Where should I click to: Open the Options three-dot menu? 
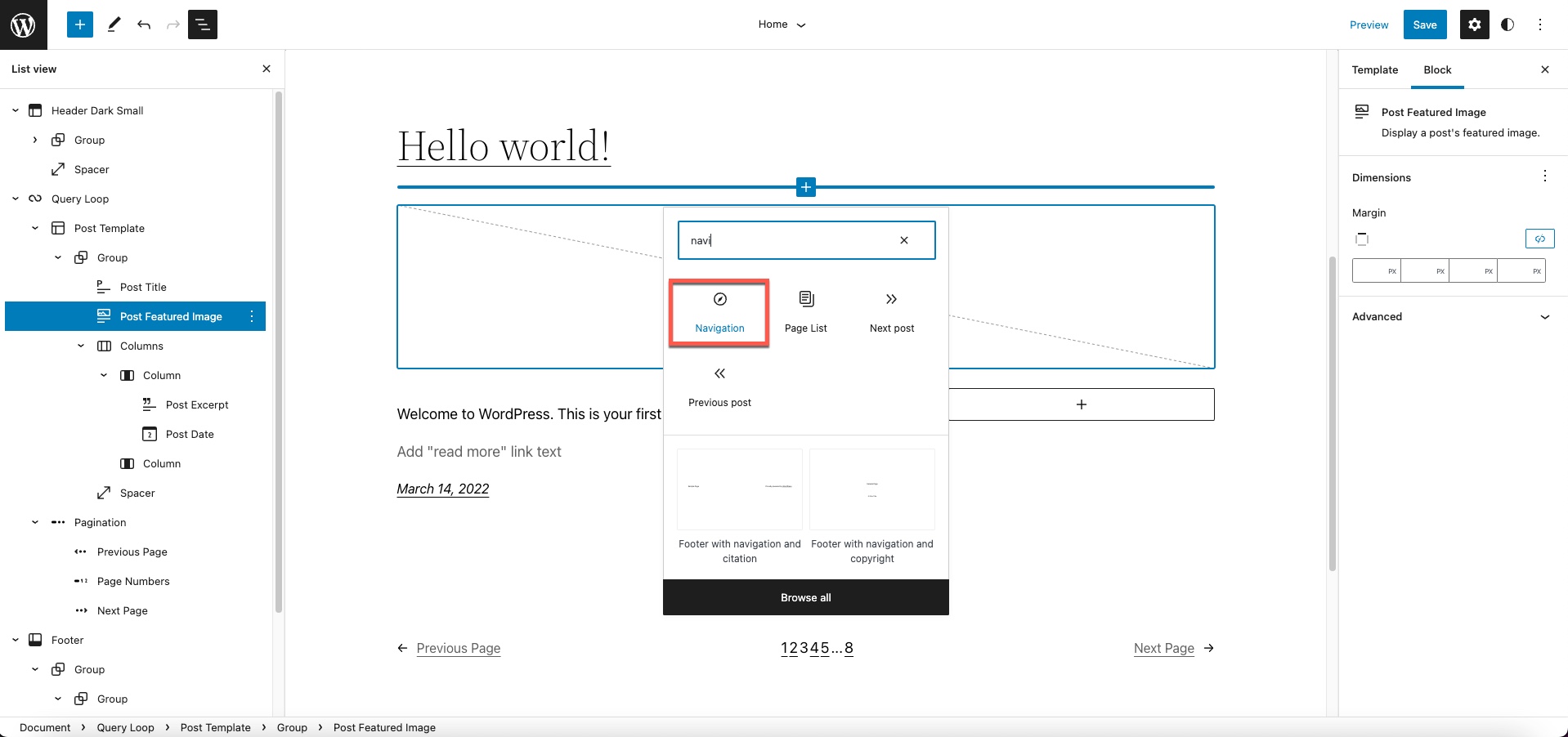[x=1540, y=25]
